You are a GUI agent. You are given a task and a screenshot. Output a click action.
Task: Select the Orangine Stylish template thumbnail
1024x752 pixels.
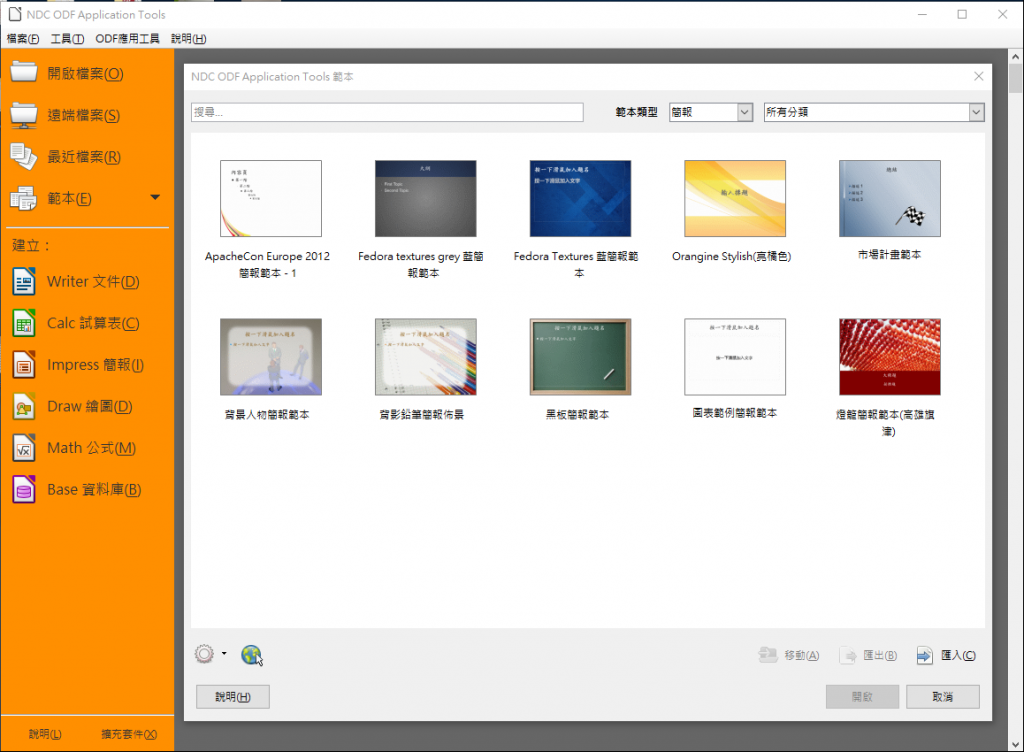pyautogui.click(x=734, y=198)
